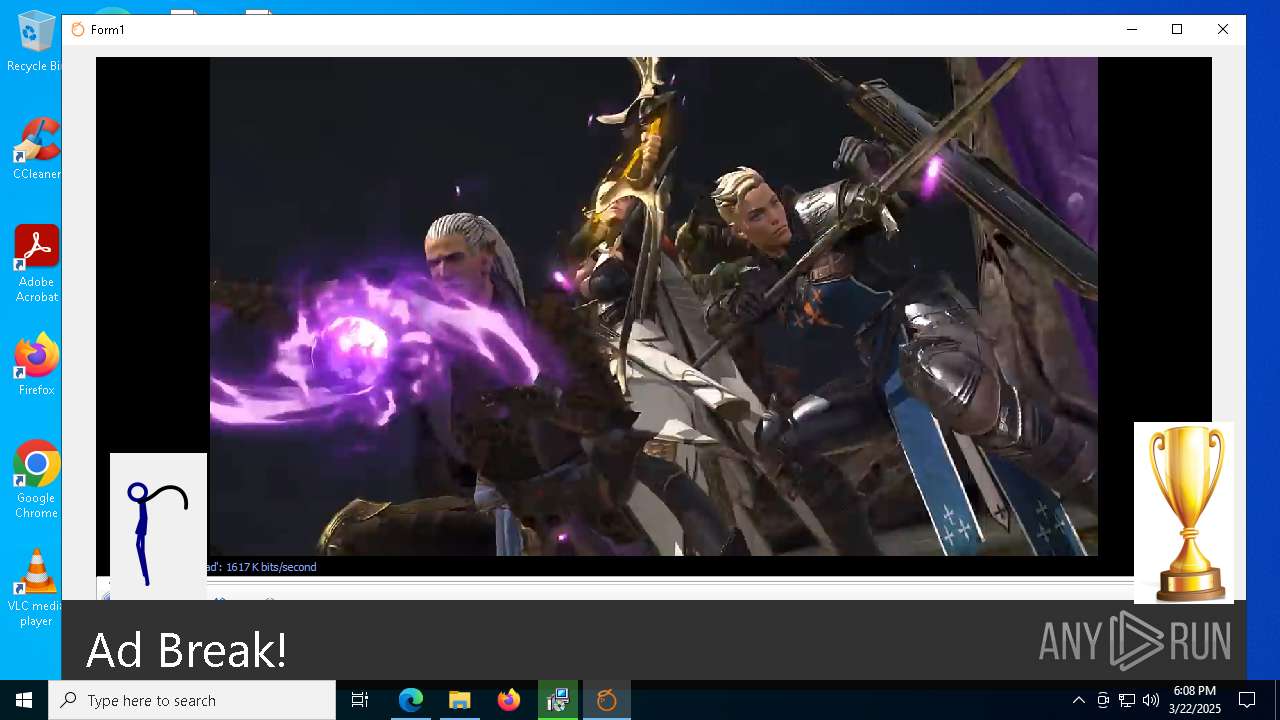Viewport: 1280px width, 720px height.
Task: Click the Meet Now camera tray icon
Action: [1103, 700]
